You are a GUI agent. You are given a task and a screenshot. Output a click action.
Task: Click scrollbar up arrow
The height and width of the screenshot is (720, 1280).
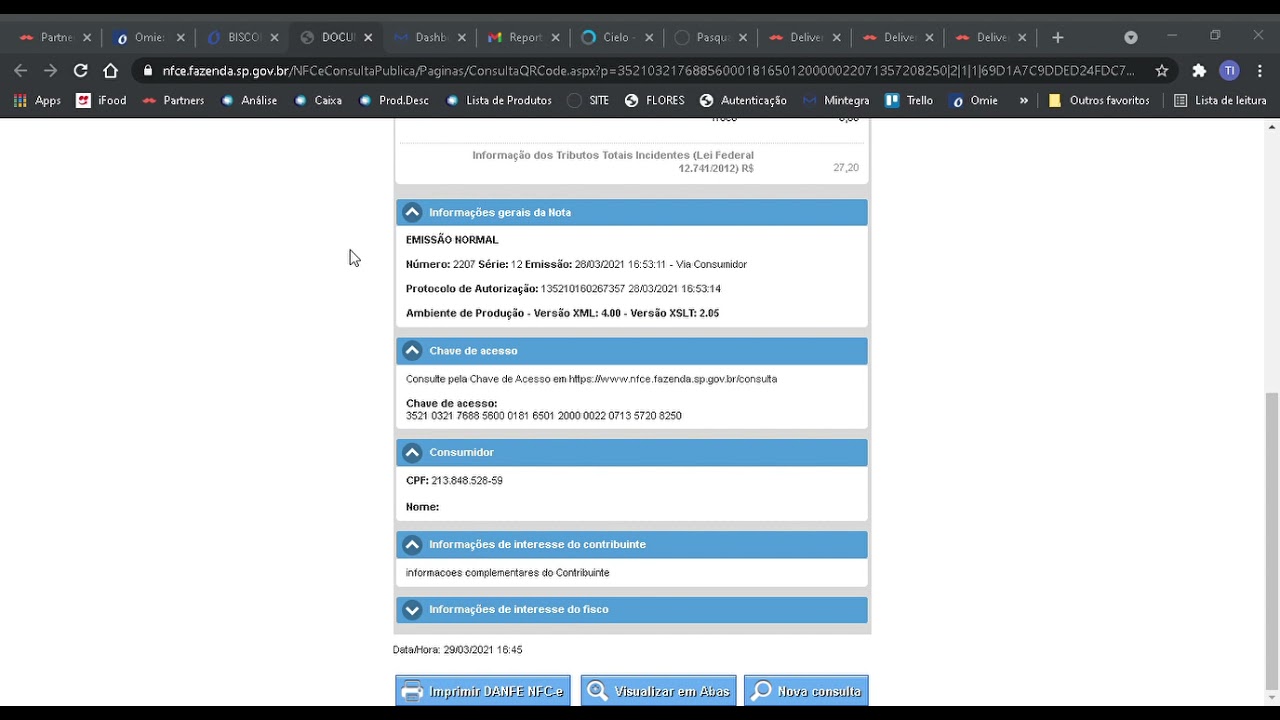click(x=1272, y=127)
